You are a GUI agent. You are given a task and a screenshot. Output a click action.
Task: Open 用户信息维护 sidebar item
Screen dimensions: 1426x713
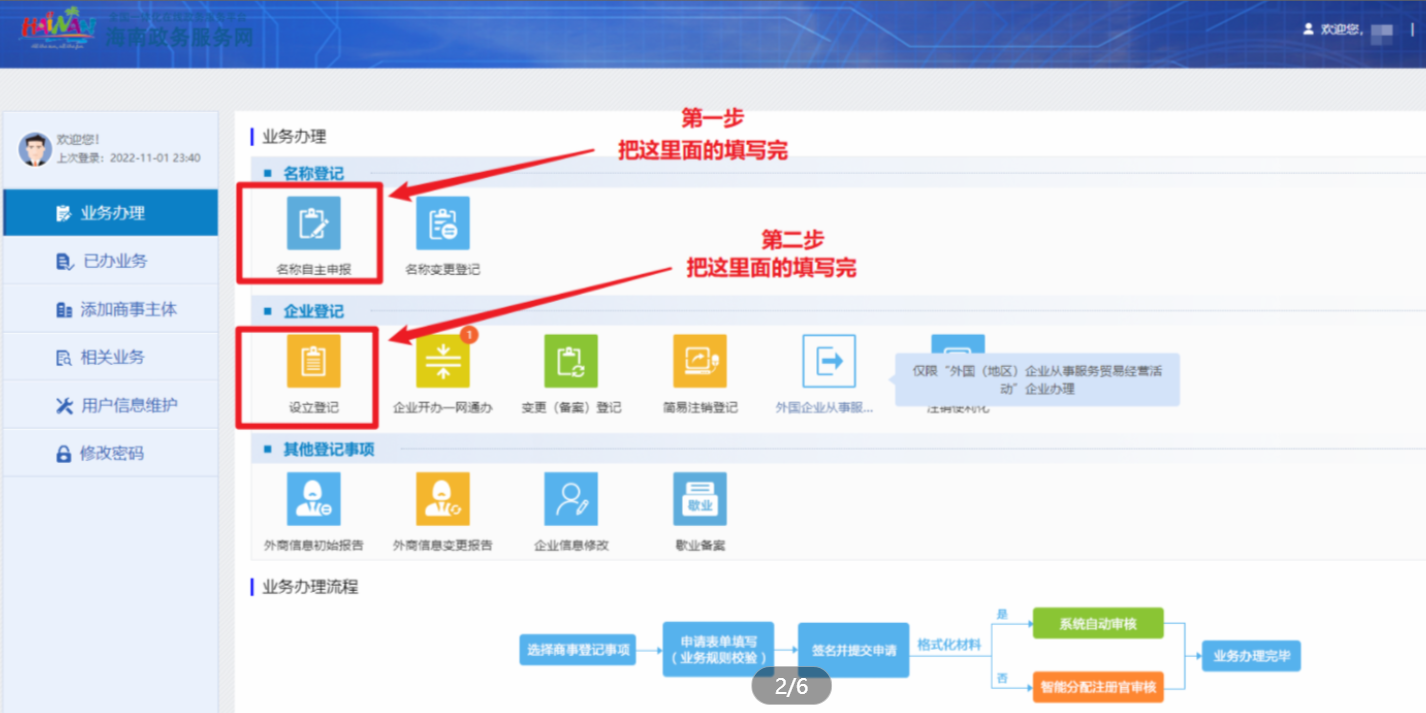[x=111, y=405]
